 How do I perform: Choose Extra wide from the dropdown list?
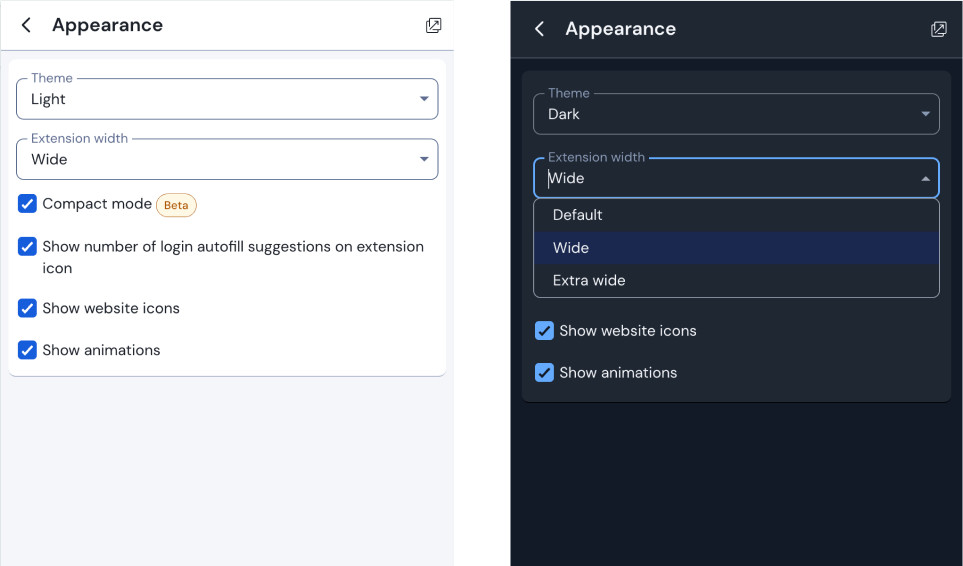tap(589, 280)
